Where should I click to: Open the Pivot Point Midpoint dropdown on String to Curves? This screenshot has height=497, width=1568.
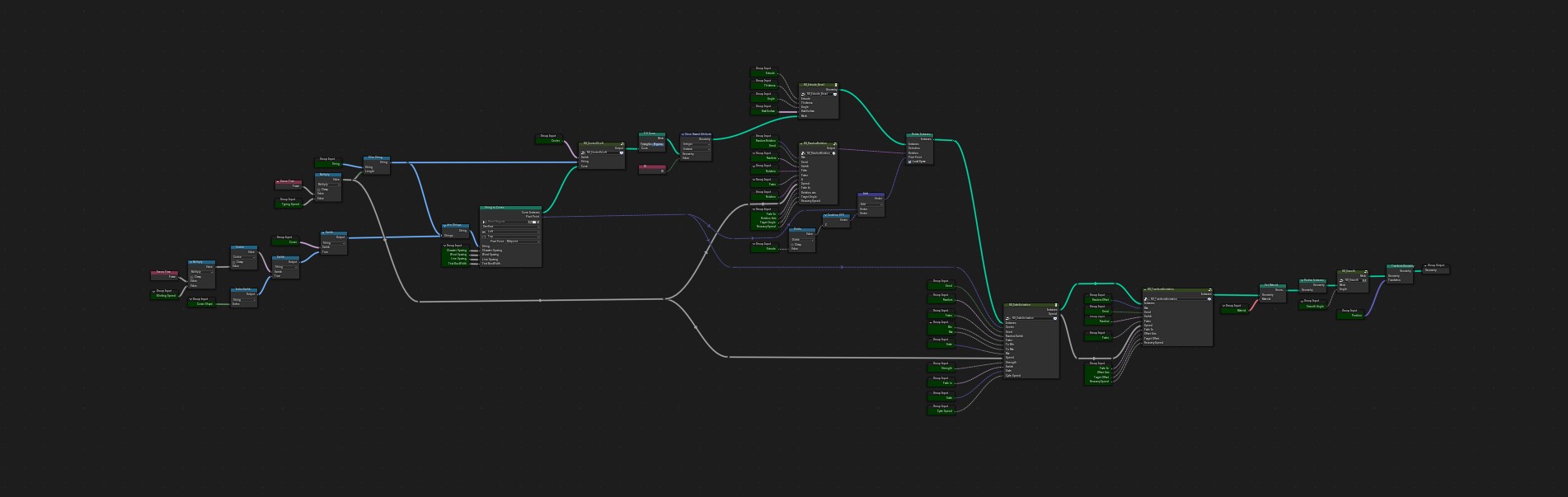[522, 241]
